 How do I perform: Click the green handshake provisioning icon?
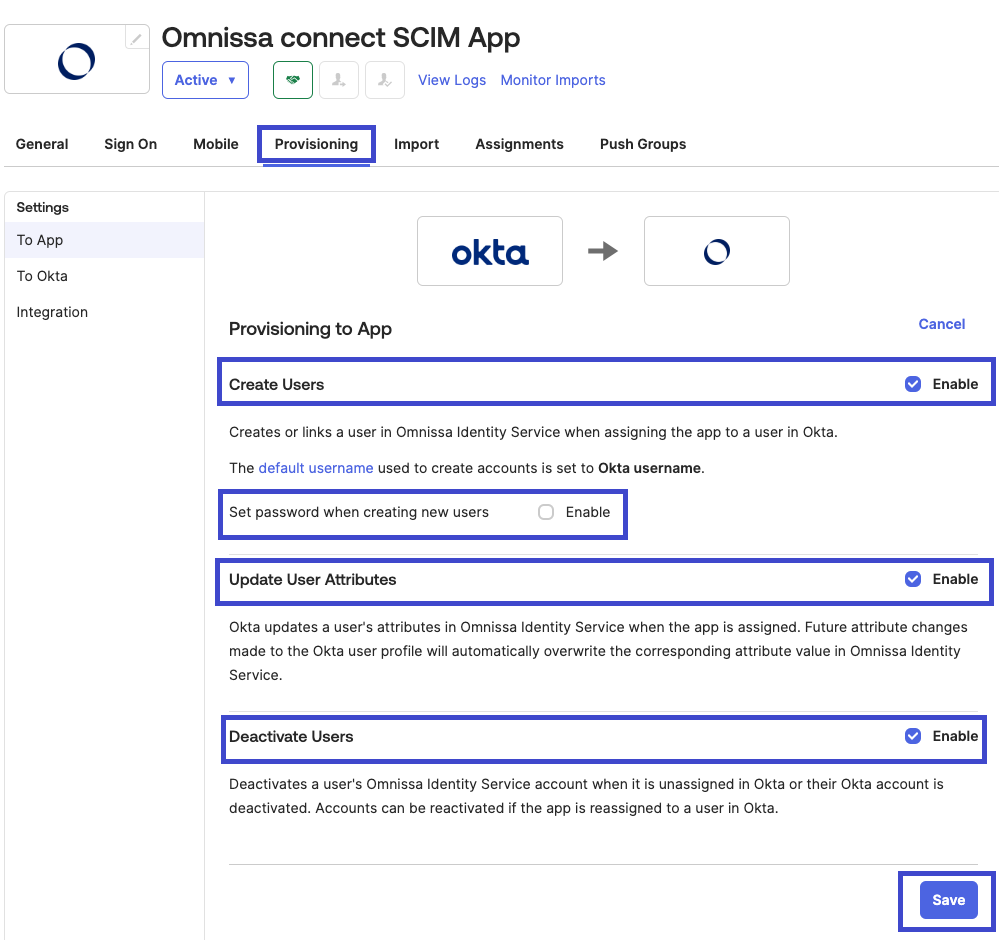[x=292, y=80]
